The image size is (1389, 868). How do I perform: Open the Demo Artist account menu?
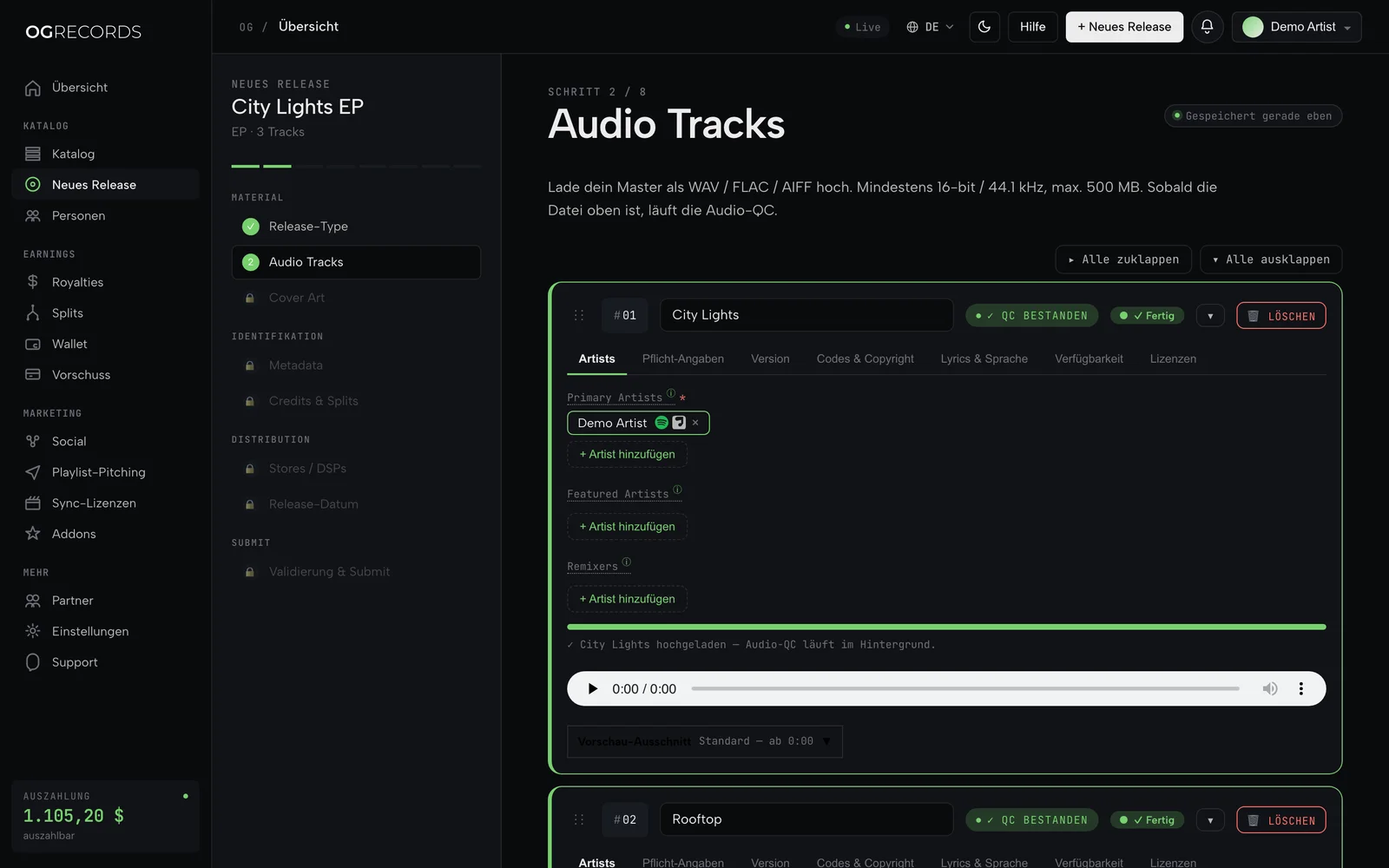pyautogui.click(x=1296, y=27)
